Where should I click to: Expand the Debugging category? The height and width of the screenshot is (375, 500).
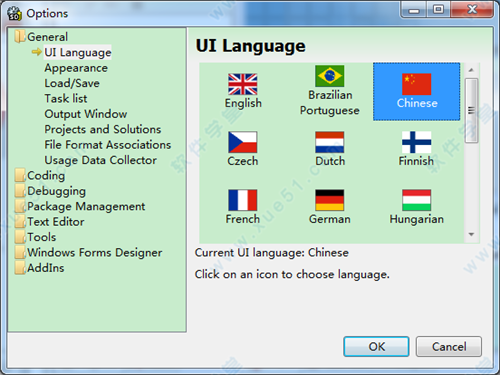coord(56,191)
